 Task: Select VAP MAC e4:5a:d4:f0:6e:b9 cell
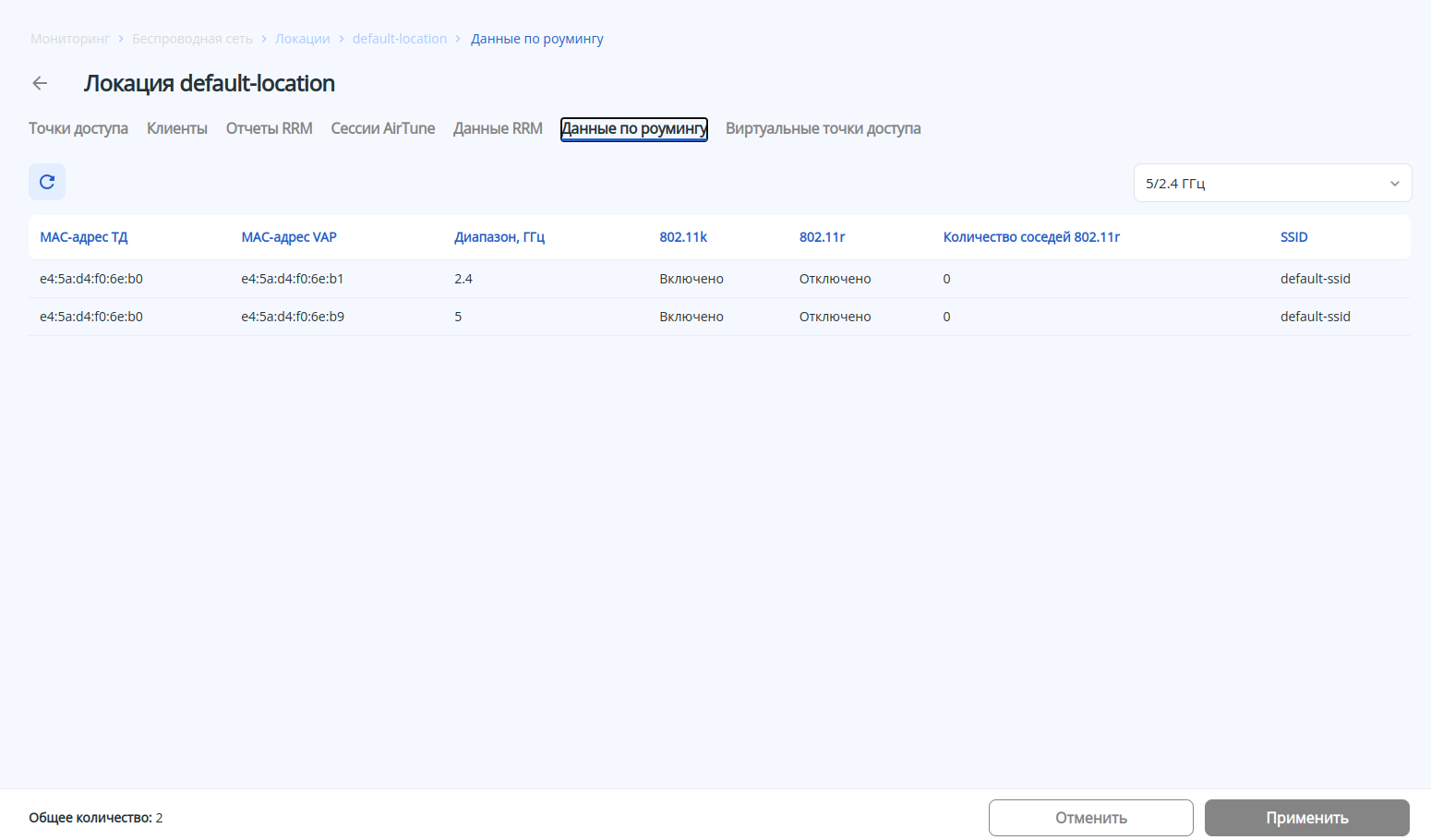pyautogui.click(x=293, y=317)
